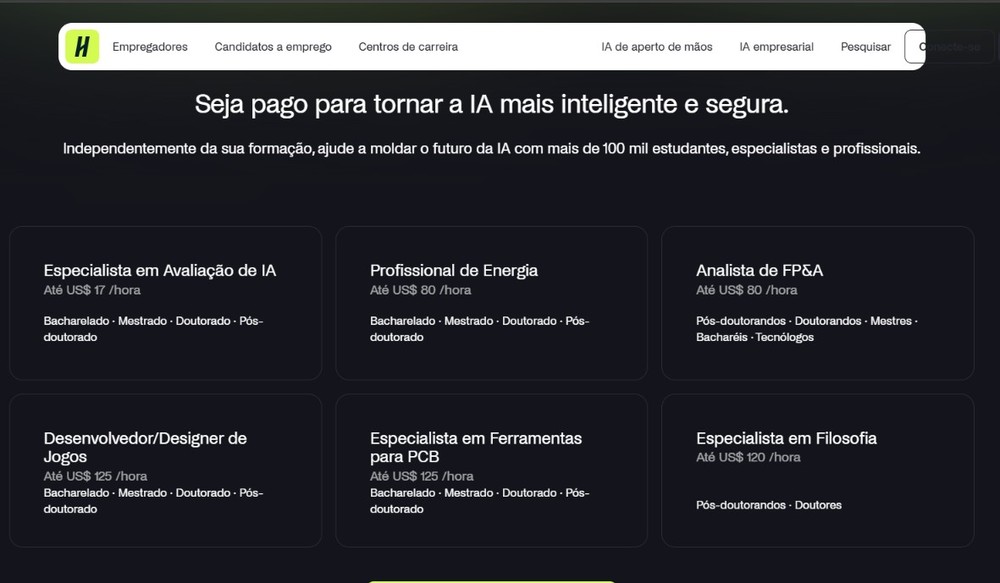Image resolution: width=1000 pixels, height=583 pixels.
Task: Click the 'Até US$ 120 /hora' rate text
Action: (x=748, y=457)
